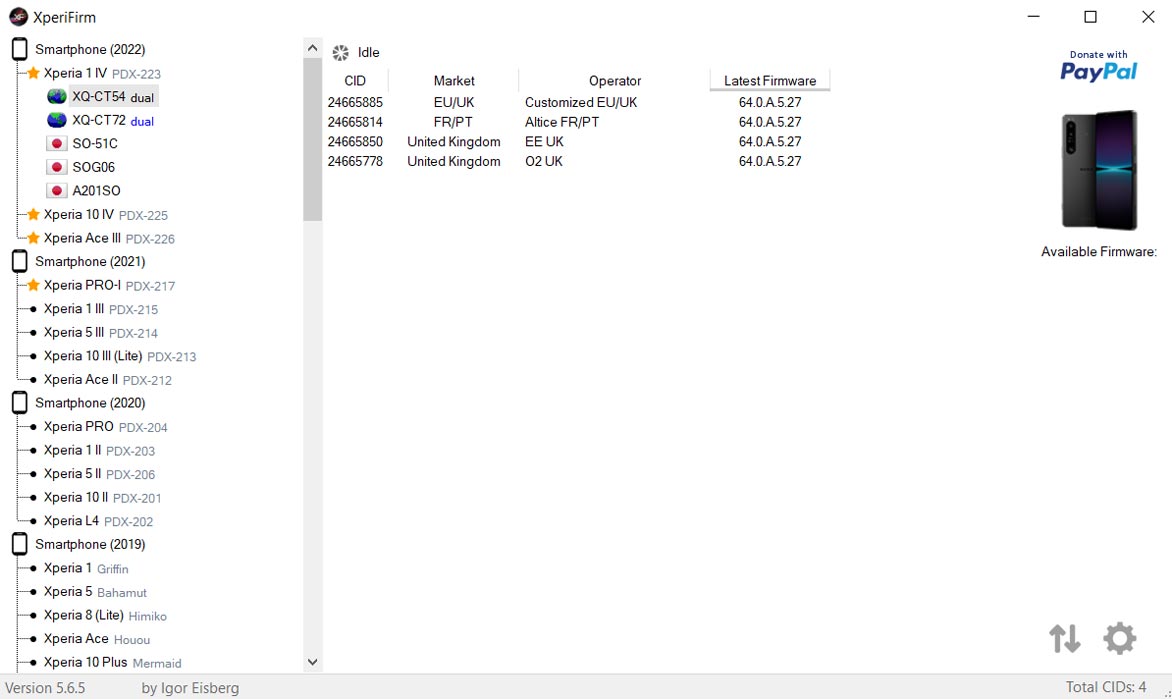Click the Japan flag icon next to SOG06
The image size is (1172, 700).
pyautogui.click(x=56, y=167)
